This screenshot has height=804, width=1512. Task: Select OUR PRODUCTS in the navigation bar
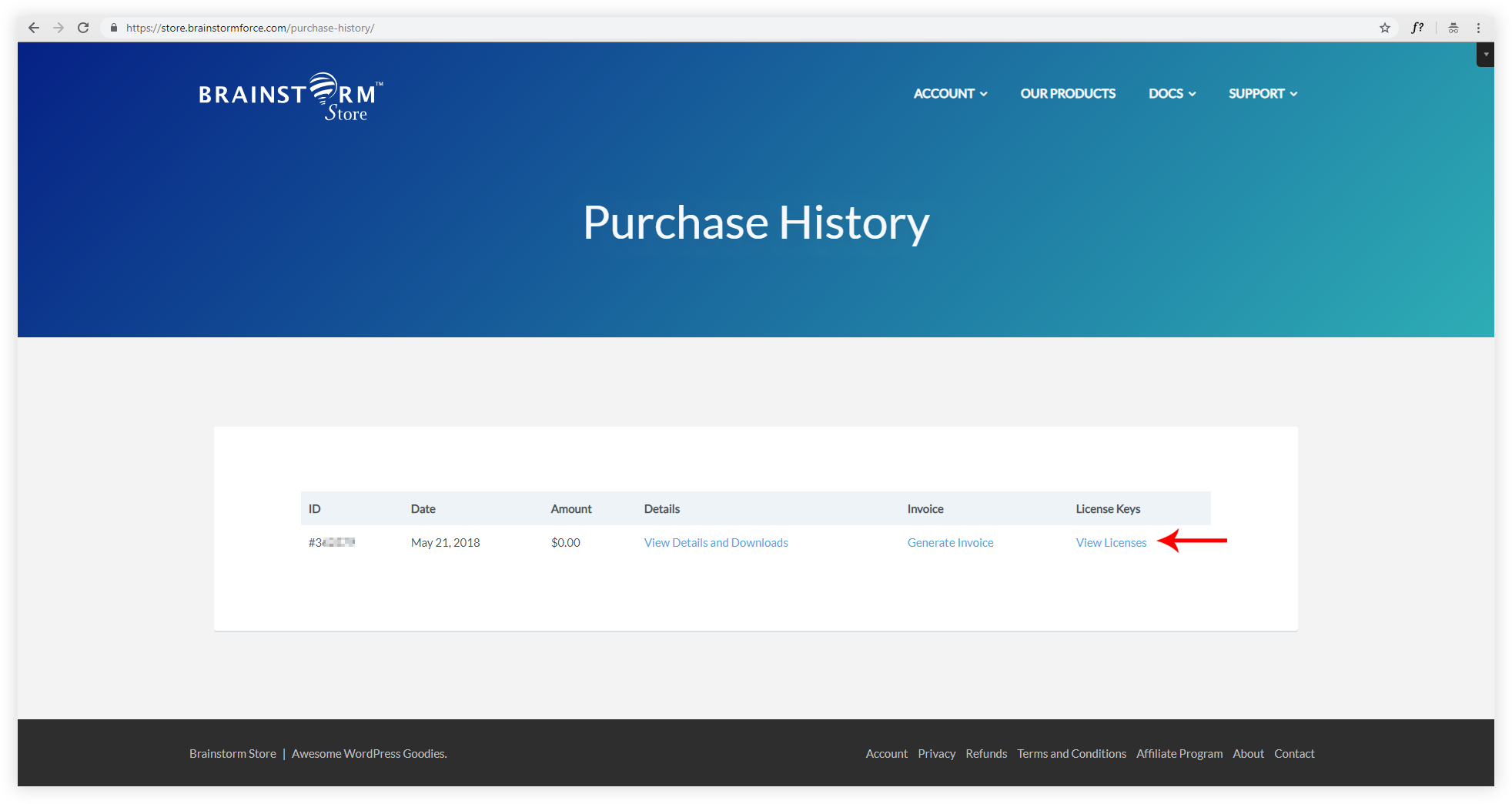point(1067,93)
